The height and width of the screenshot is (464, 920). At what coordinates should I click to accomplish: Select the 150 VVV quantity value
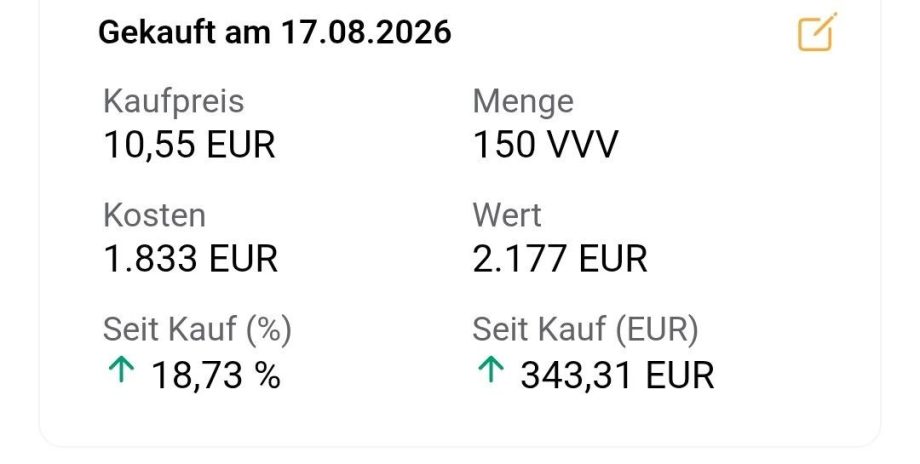[546, 144]
